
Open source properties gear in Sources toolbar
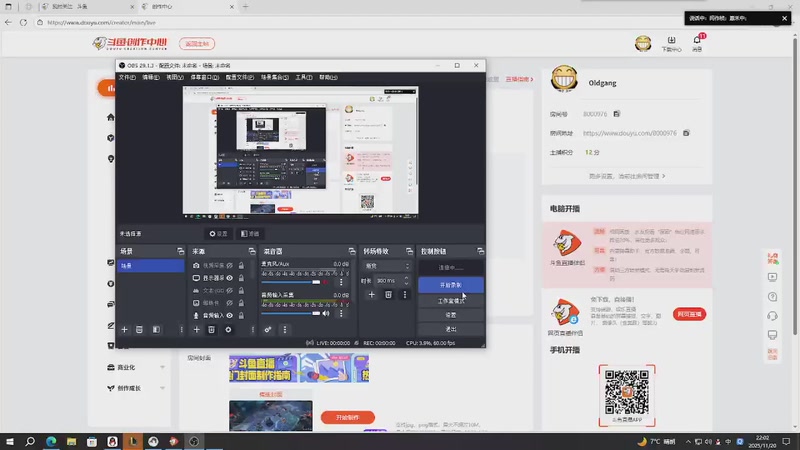228,330
